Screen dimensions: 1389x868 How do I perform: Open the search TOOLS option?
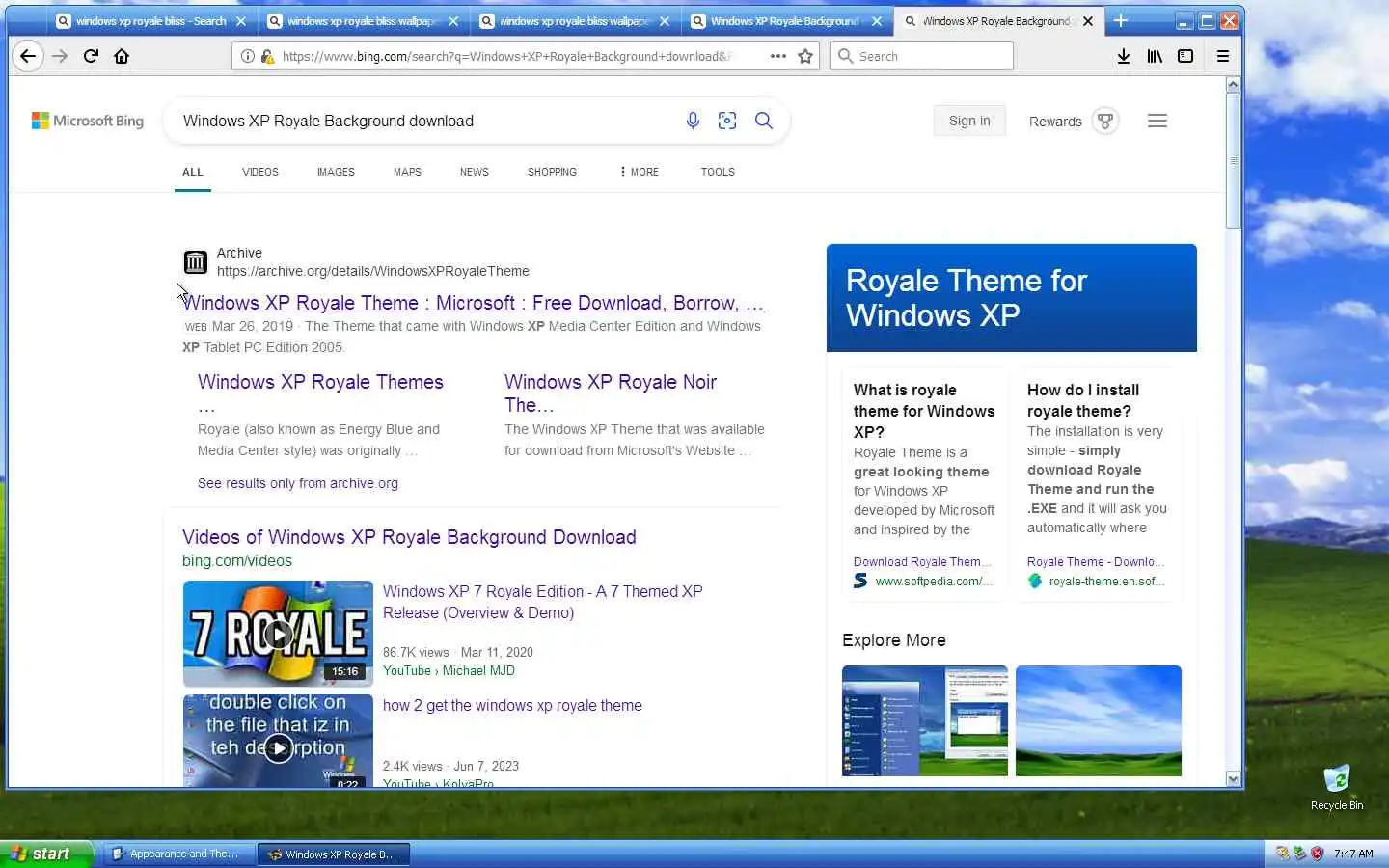pos(718,172)
